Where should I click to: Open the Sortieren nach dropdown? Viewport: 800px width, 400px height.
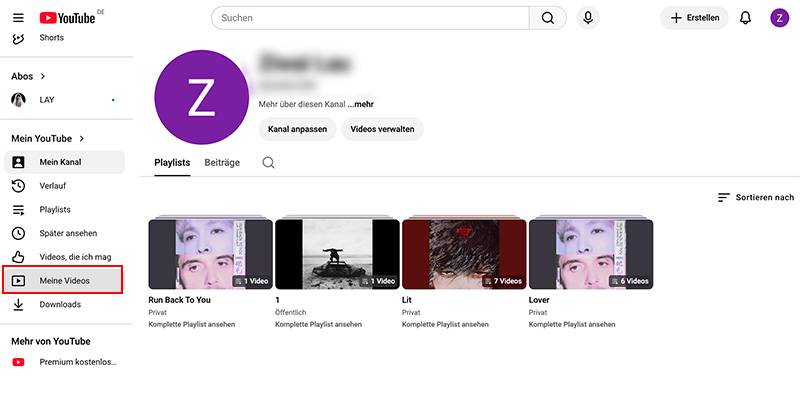click(x=756, y=197)
